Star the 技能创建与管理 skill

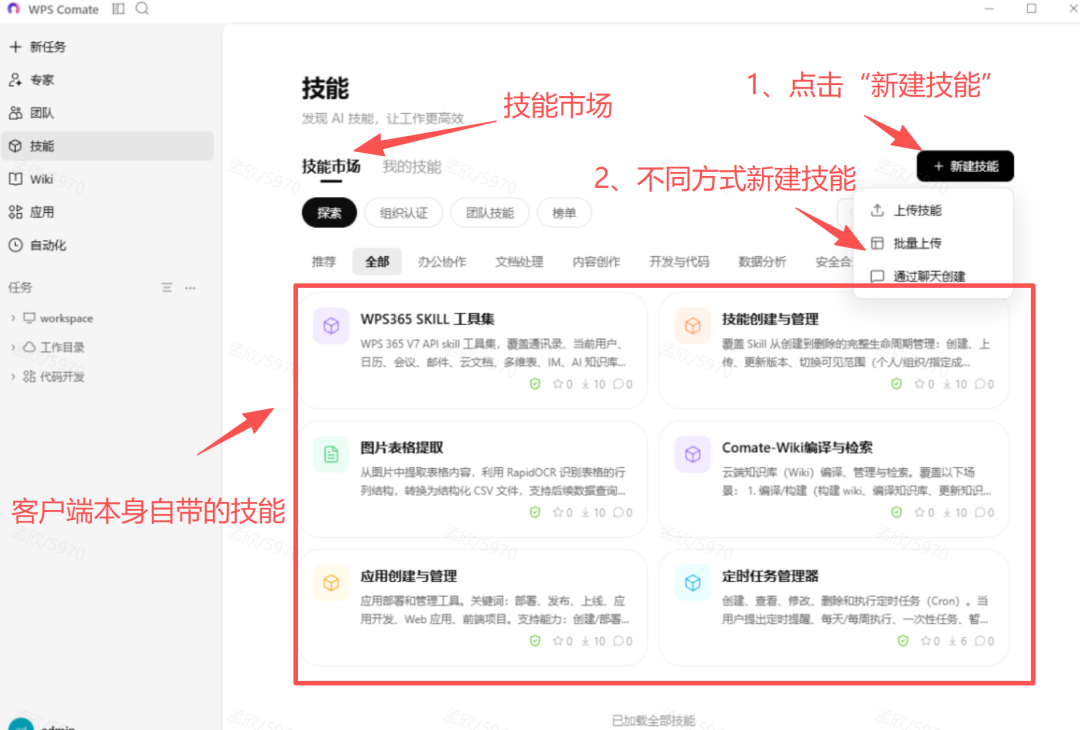tap(920, 384)
